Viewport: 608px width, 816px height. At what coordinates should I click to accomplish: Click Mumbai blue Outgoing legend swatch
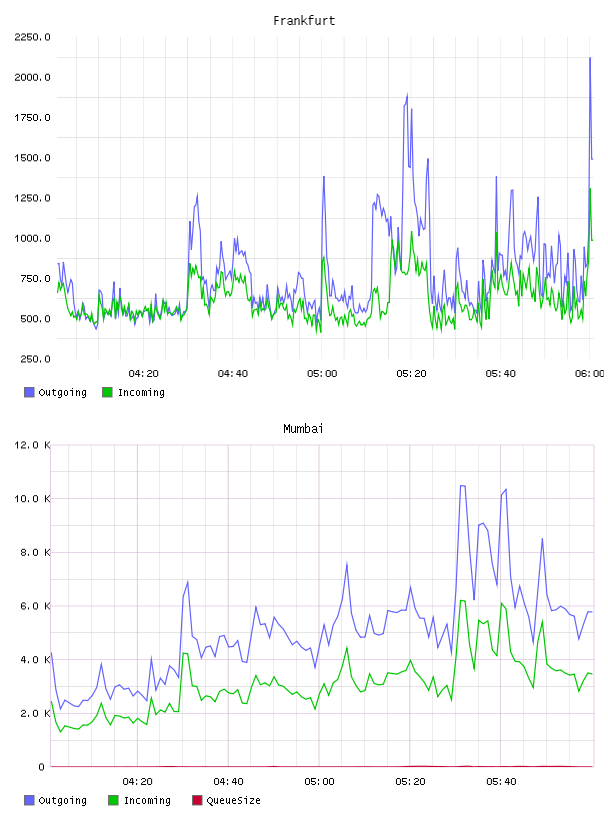click(29, 800)
